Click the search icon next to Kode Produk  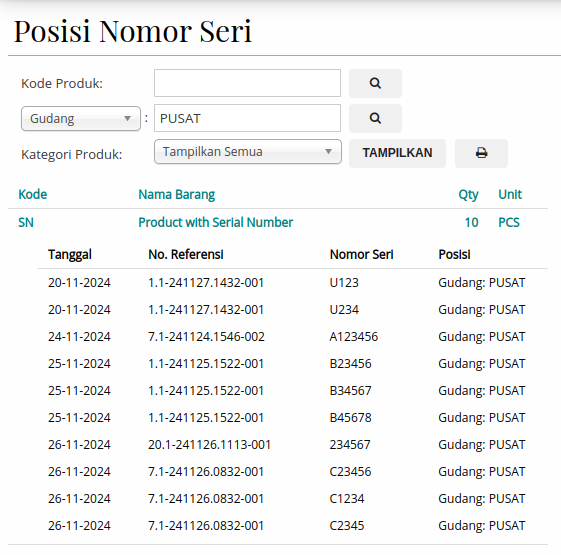pos(375,83)
